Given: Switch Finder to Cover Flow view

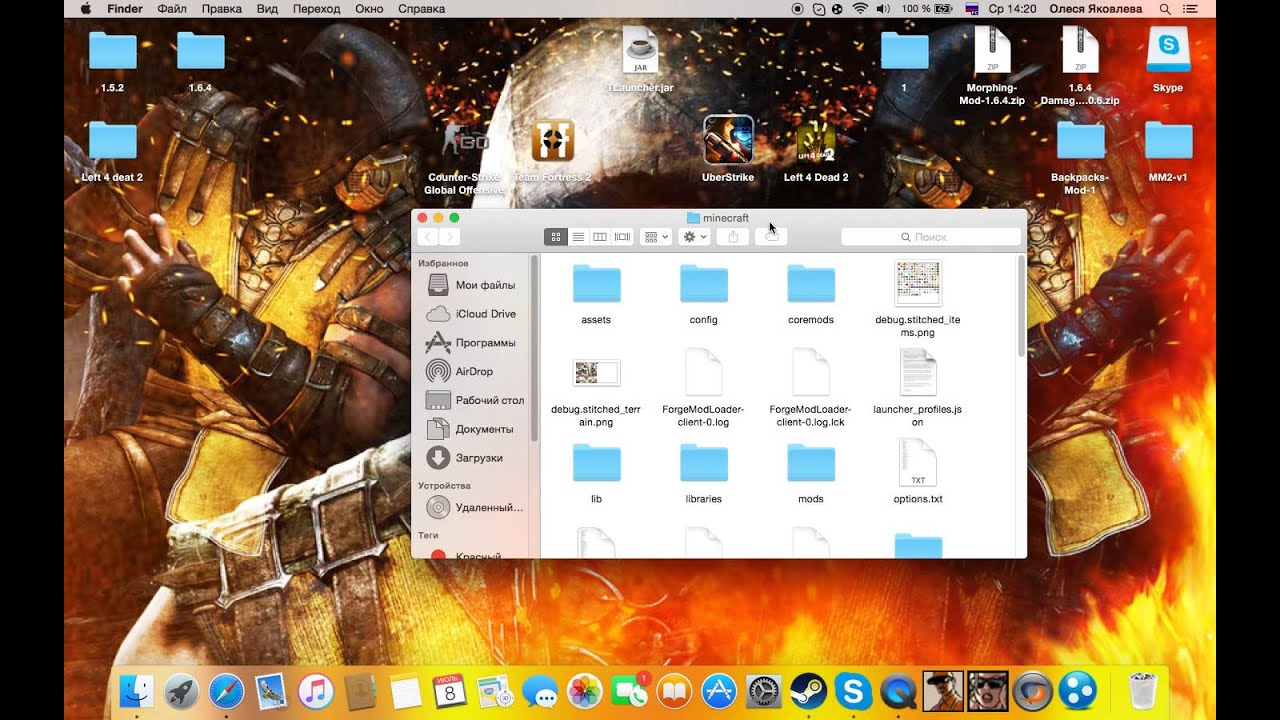Looking at the screenshot, I should tap(622, 237).
